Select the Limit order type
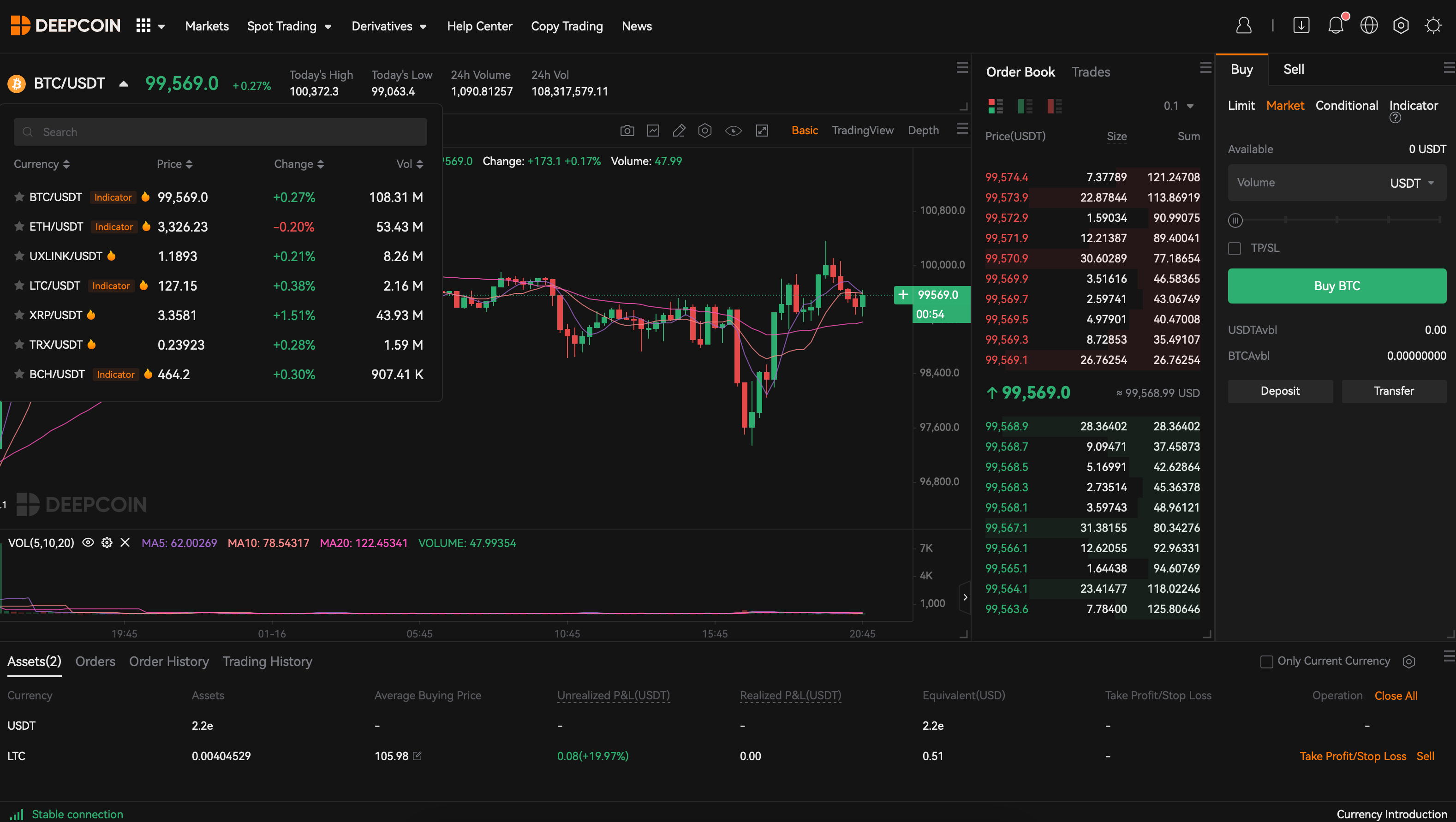This screenshot has width=1456, height=822. tap(1241, 106)
